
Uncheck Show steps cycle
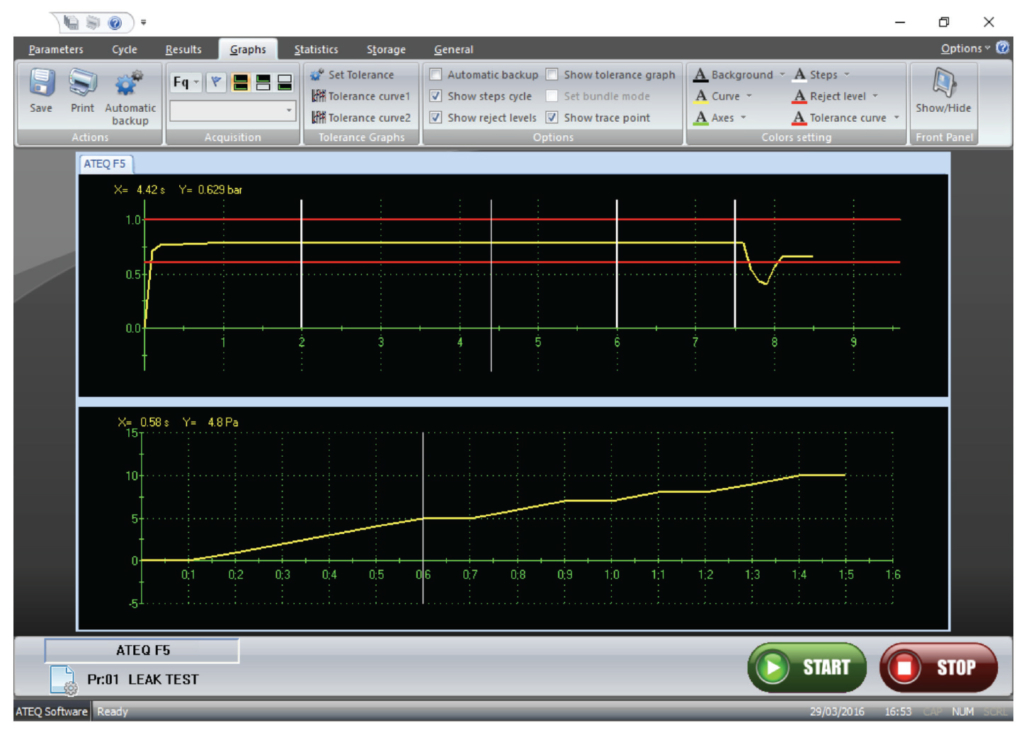click(436, 96)
